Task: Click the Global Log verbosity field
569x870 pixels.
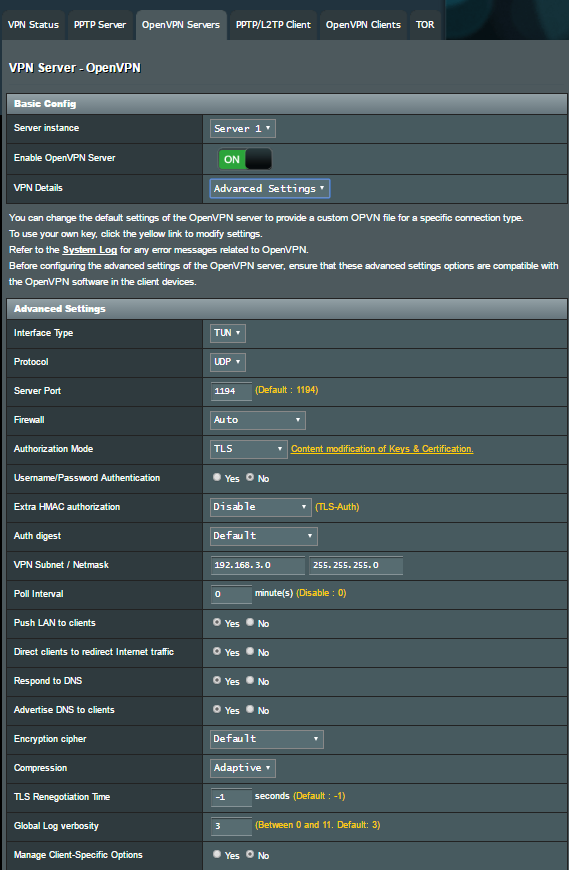Action: pyautogui.click(x=231, y=826)
